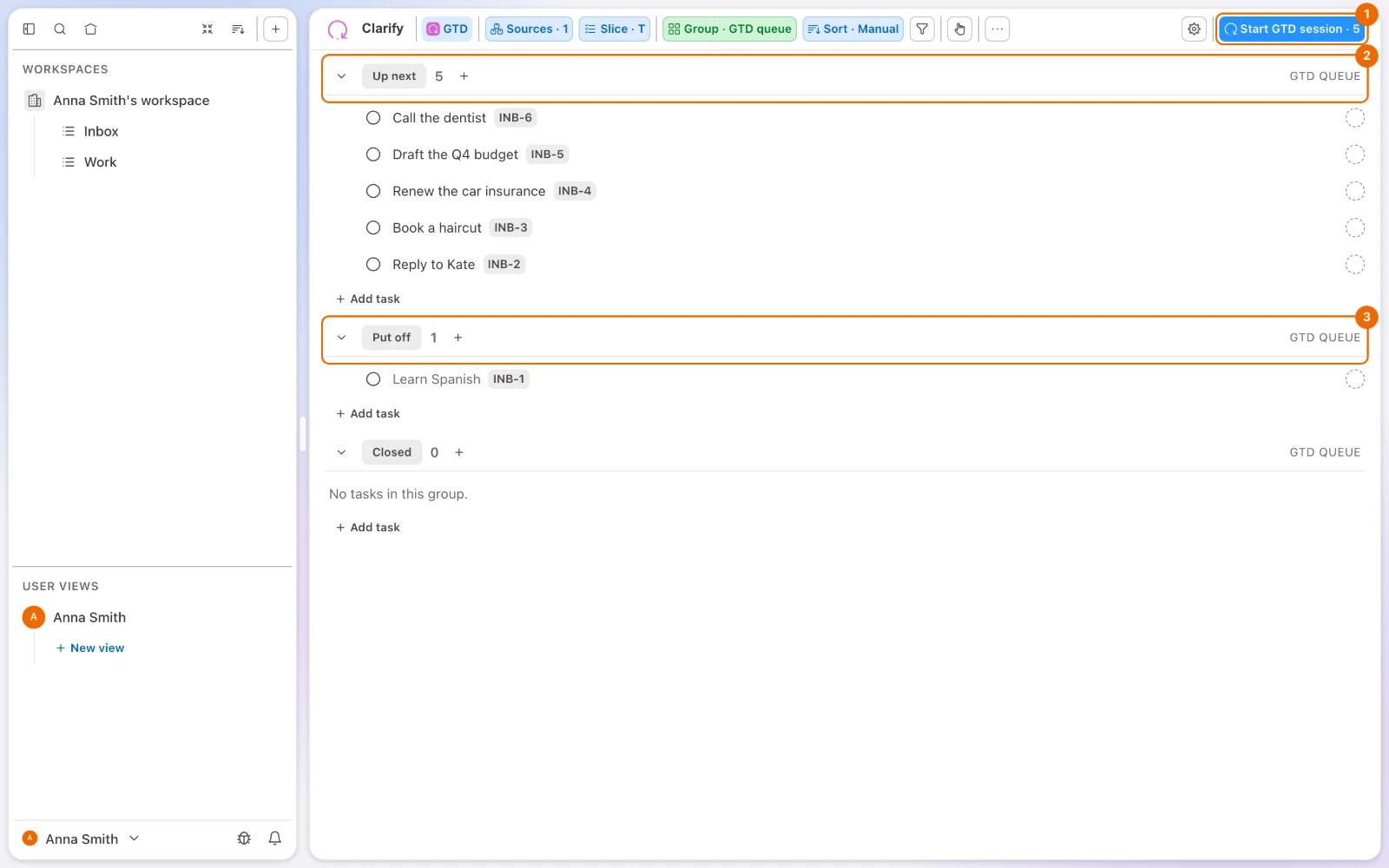Click the Put off group label
The height and width of the screenshot is (868, 1389).
coord(392,338)
